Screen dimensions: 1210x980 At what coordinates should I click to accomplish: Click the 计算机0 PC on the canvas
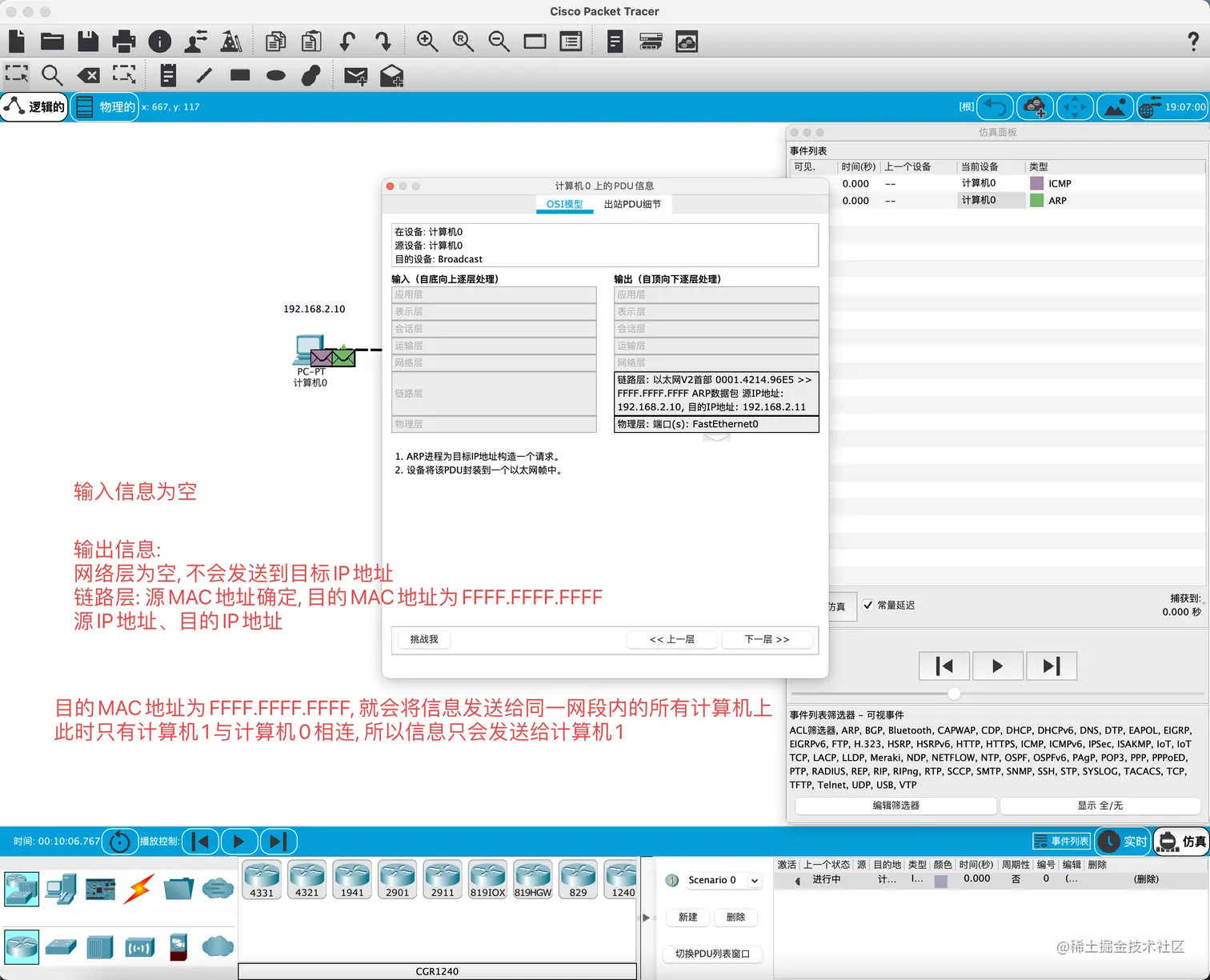pyautogui.click(x=310, y=350)
